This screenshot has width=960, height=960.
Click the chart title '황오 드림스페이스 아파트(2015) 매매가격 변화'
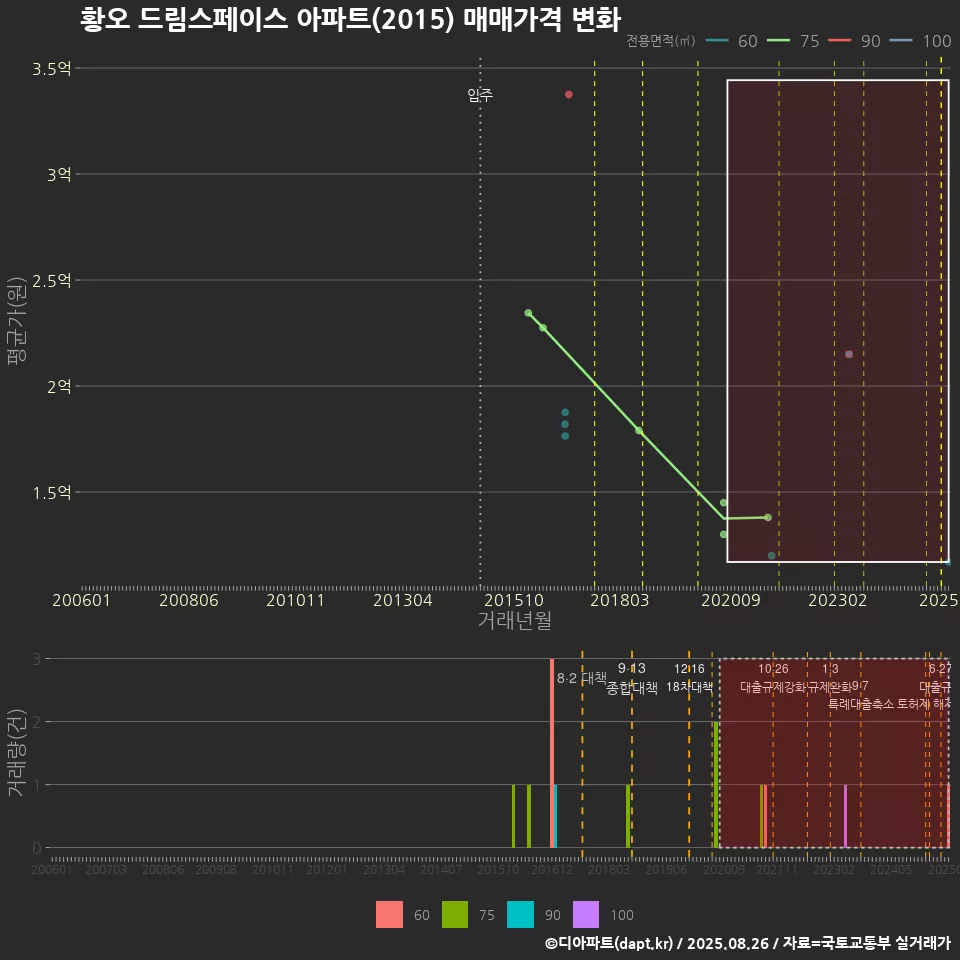pyautogui.click(x=350, y=19)
